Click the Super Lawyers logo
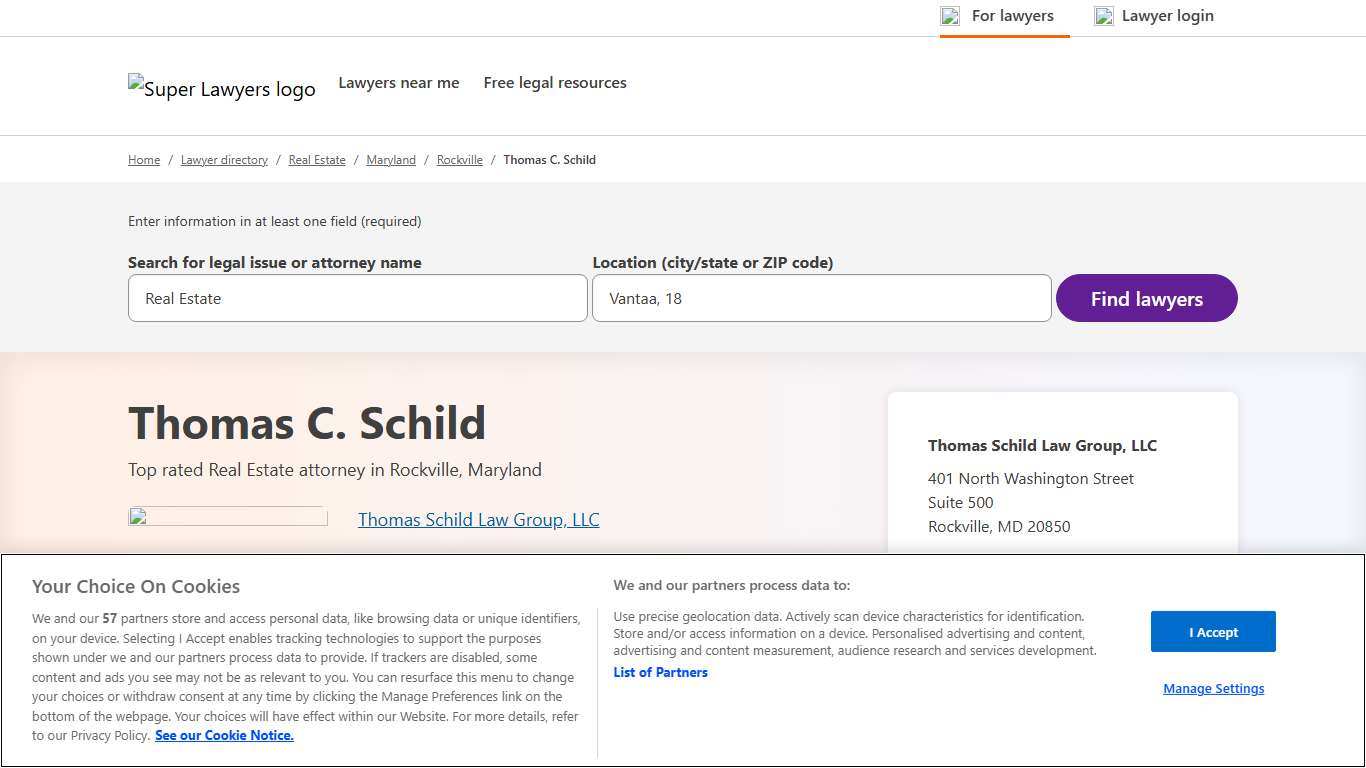Screen dimensions: 1366x768 tap(221, 88)
